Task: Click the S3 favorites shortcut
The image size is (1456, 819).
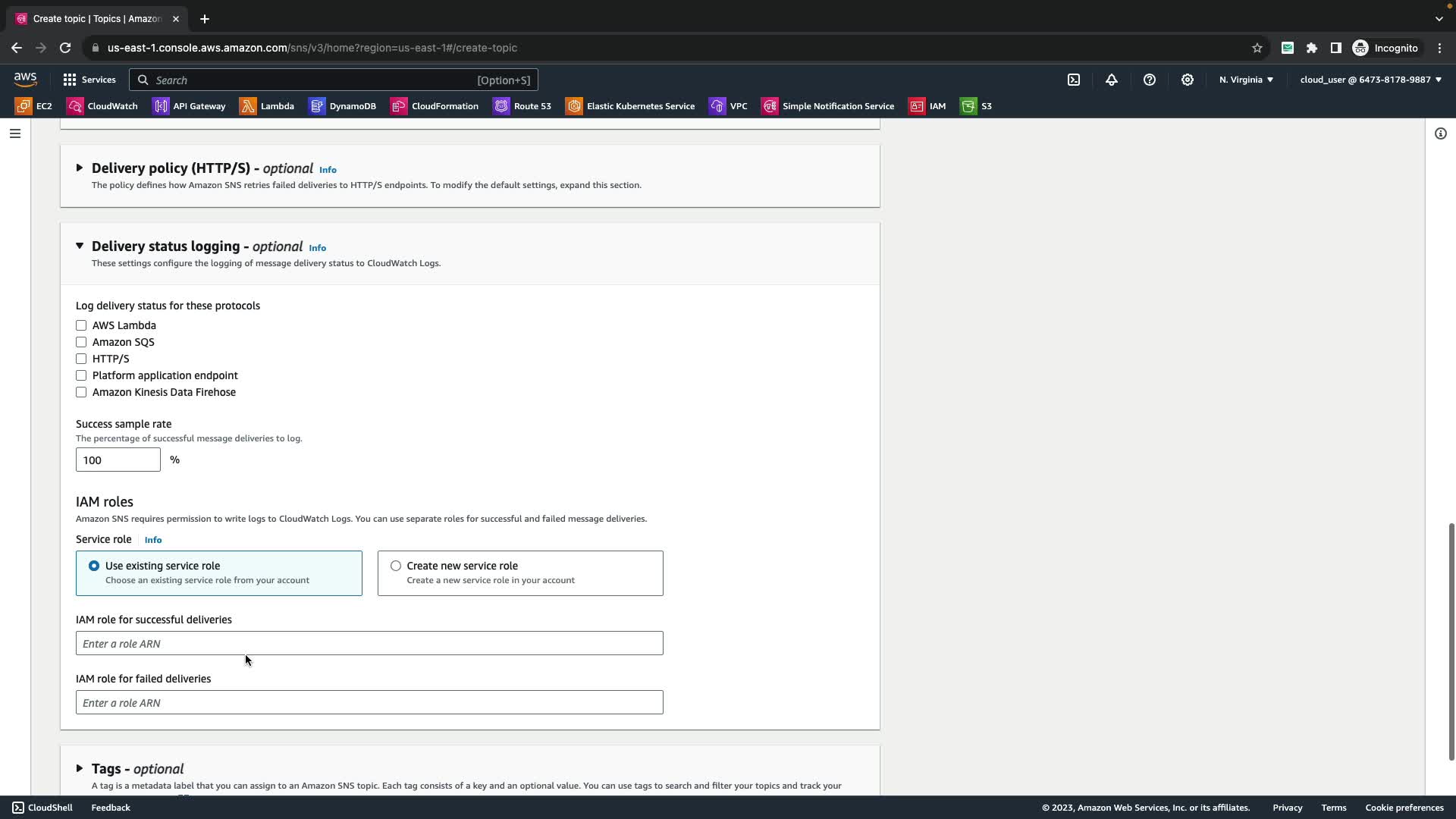Action: [977, 106]
